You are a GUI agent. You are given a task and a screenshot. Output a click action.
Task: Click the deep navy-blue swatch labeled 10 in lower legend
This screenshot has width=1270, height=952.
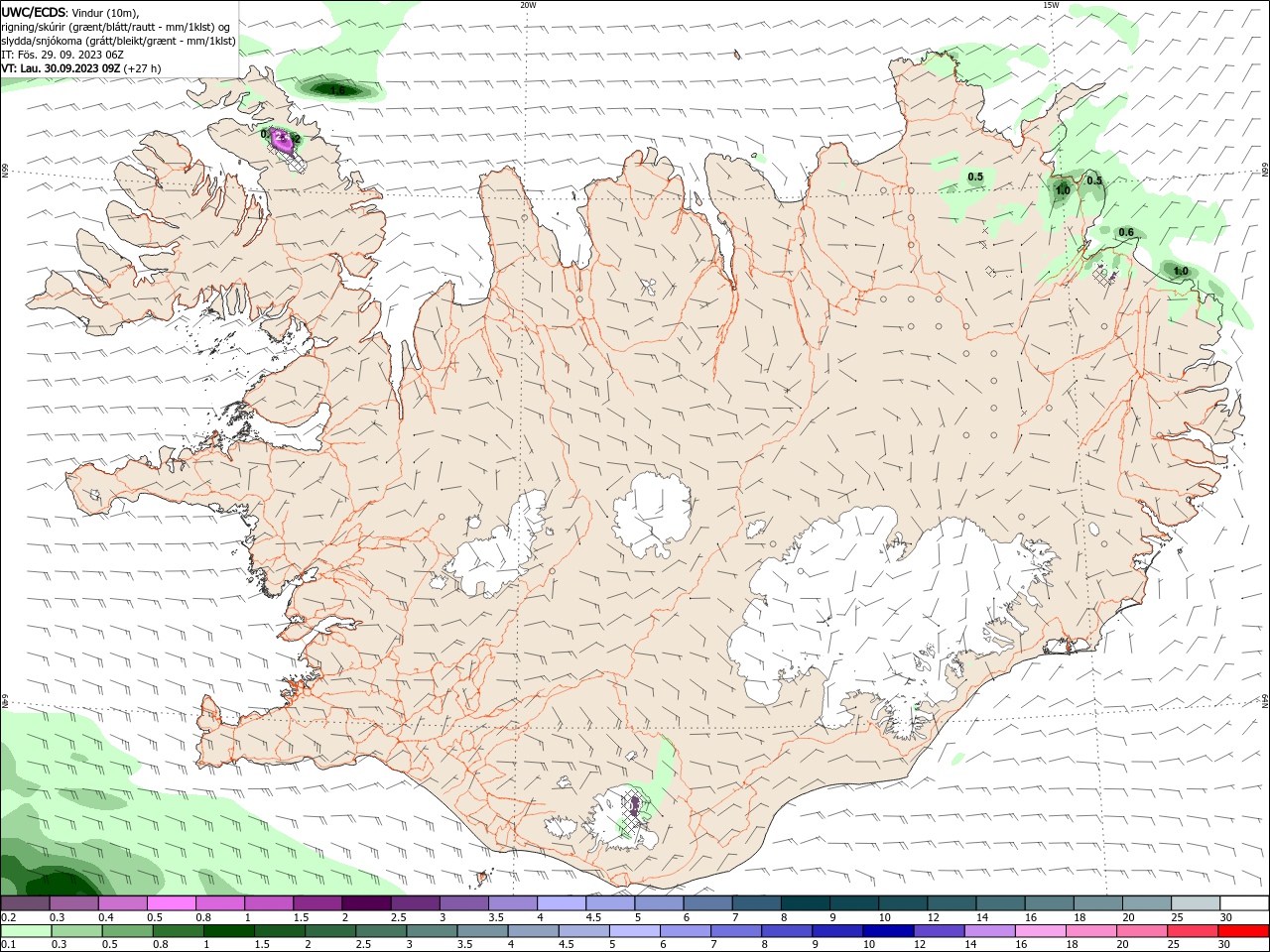[887, 931]
